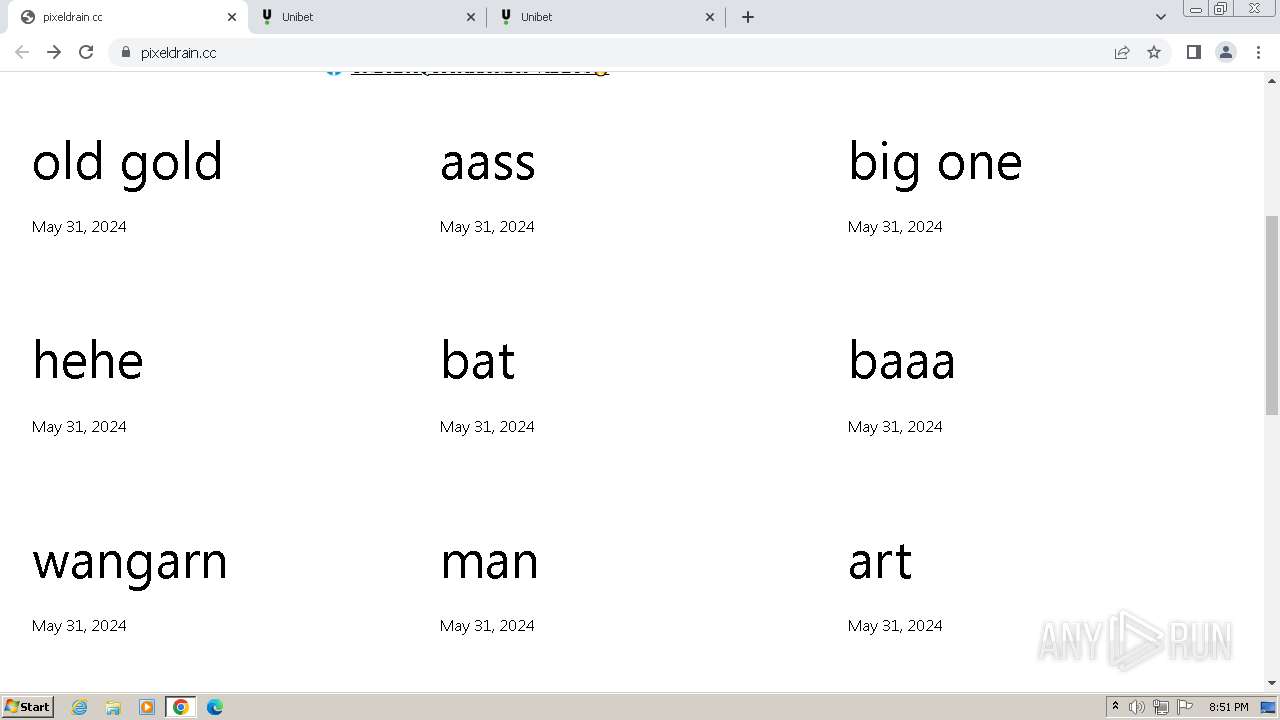The image size is (1280, 720).
Task: Show hidden system tray icons
Action: [x=1115, y=707]
